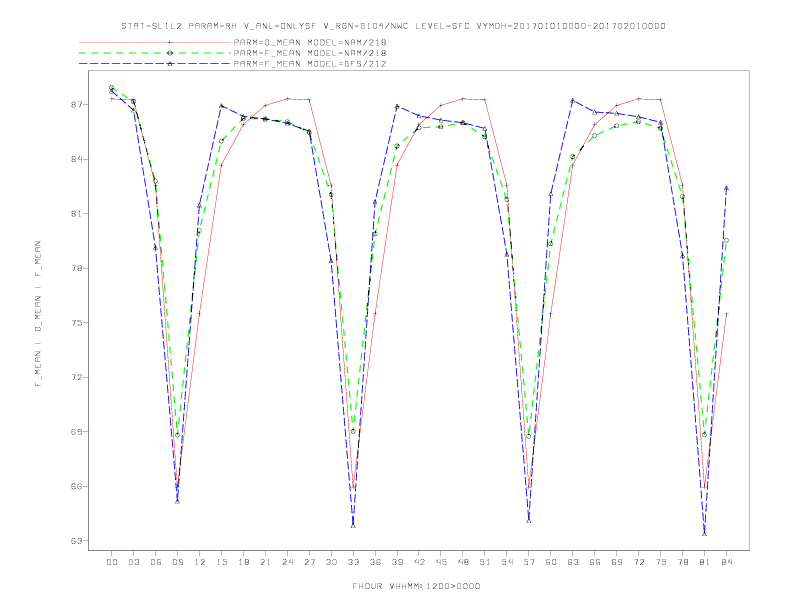Click the blue GFS triangle peak at hour 63
This screenshot has width=792, height=612.
click(x=573, y=100)
